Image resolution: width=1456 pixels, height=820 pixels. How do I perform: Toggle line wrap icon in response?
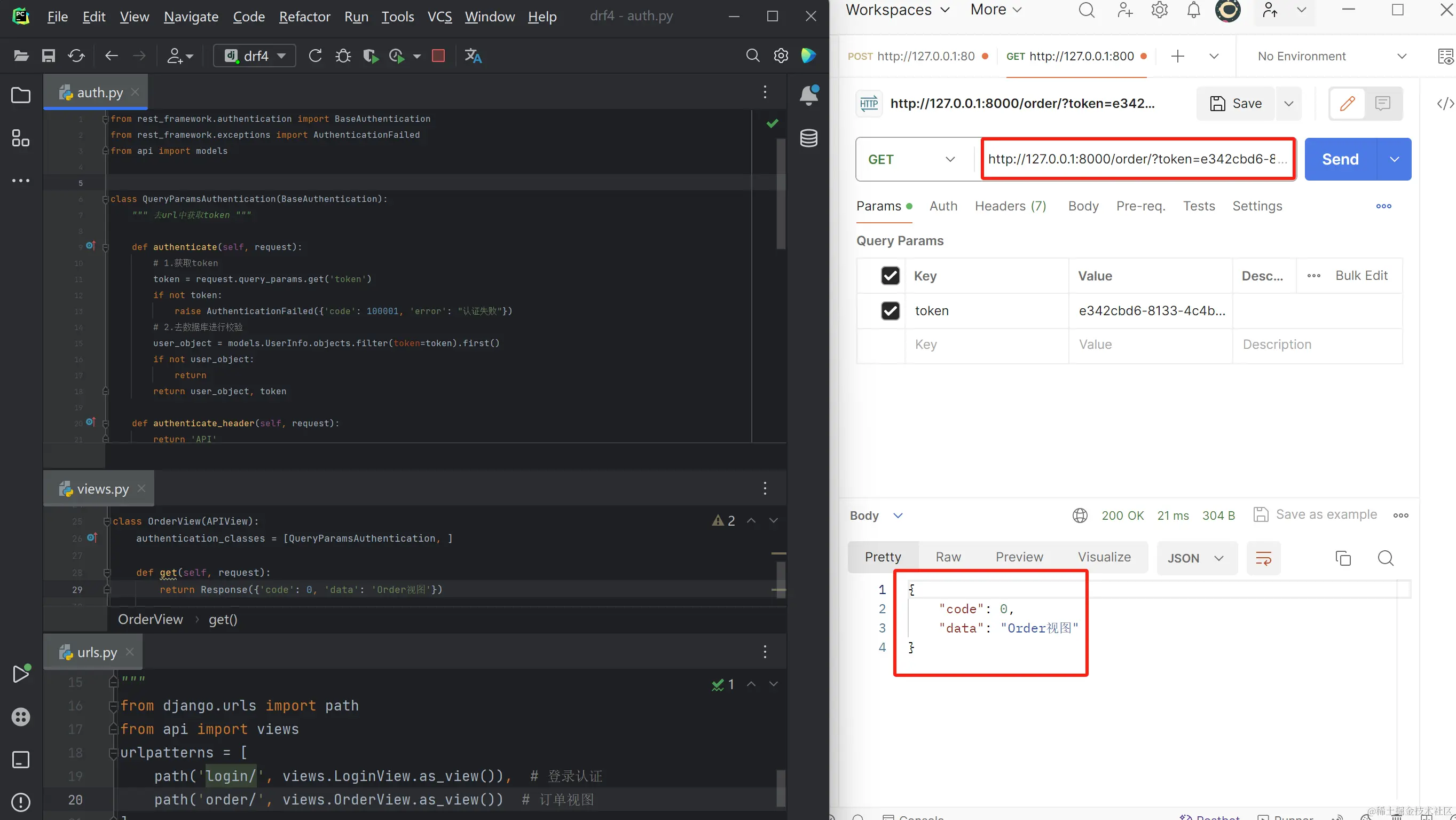click(1263, 558)
